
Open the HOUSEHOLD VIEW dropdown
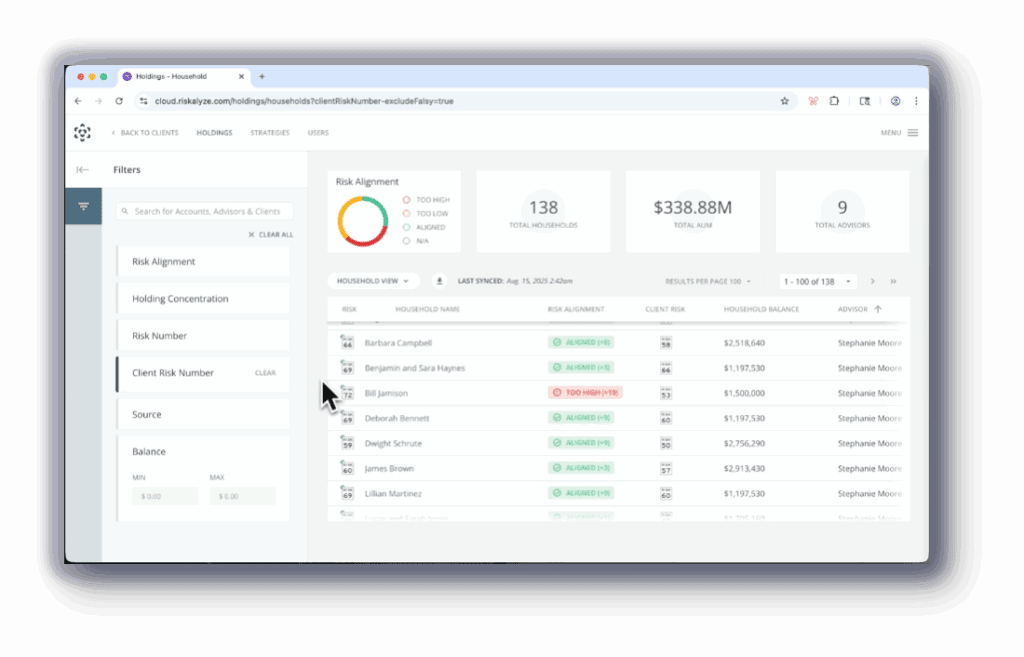click(373, 281)
